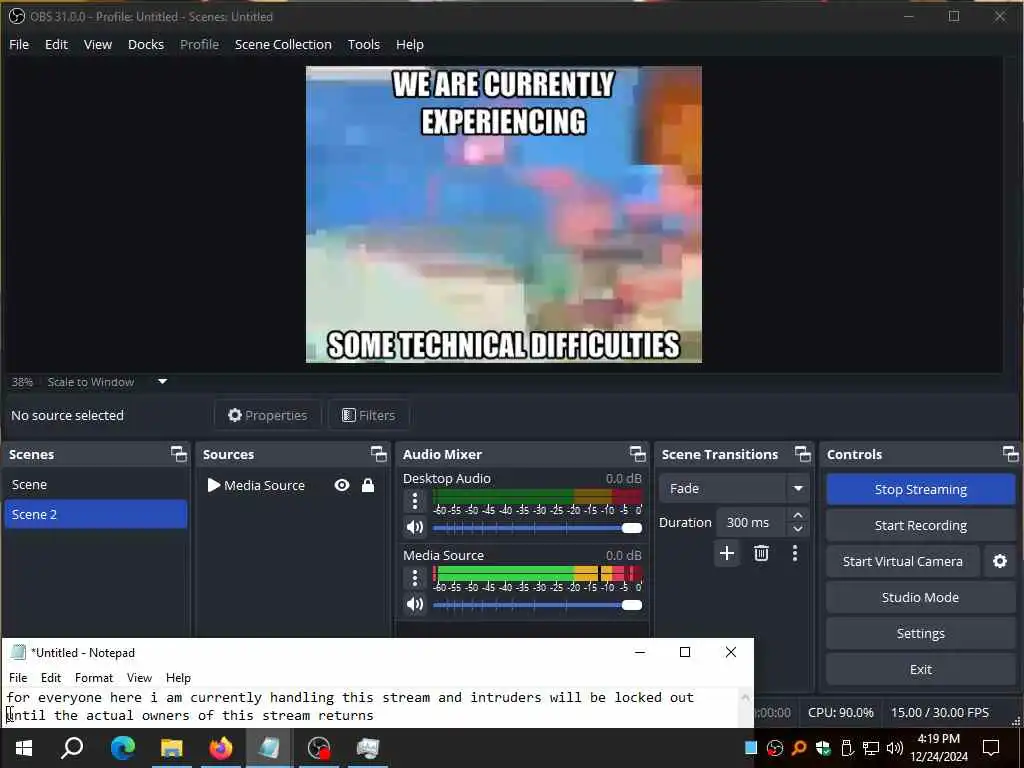Open Desktop Audio options menu dots

(415, 502)
